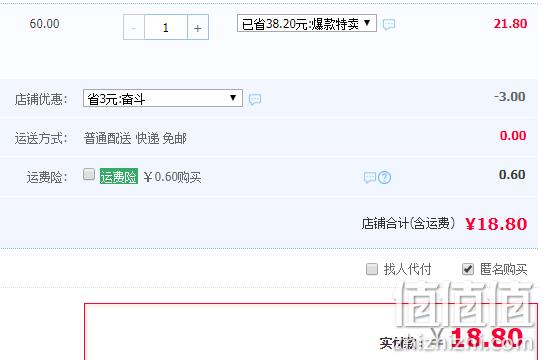Click the 普通配送 快递 免邮 shipping text
This screenshot has width=543, height=360.
pos(135,138)
